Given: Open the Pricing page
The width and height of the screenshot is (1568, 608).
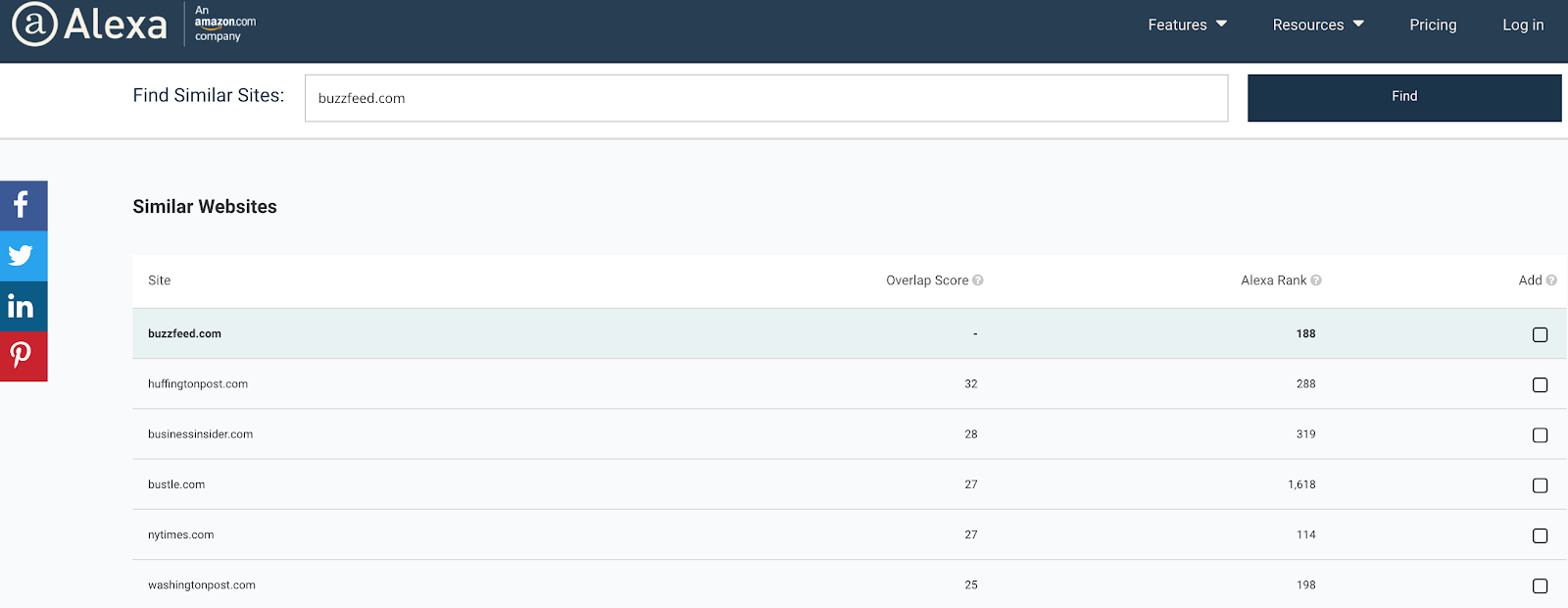Looking at the screenshot, I should (1433, 25).
